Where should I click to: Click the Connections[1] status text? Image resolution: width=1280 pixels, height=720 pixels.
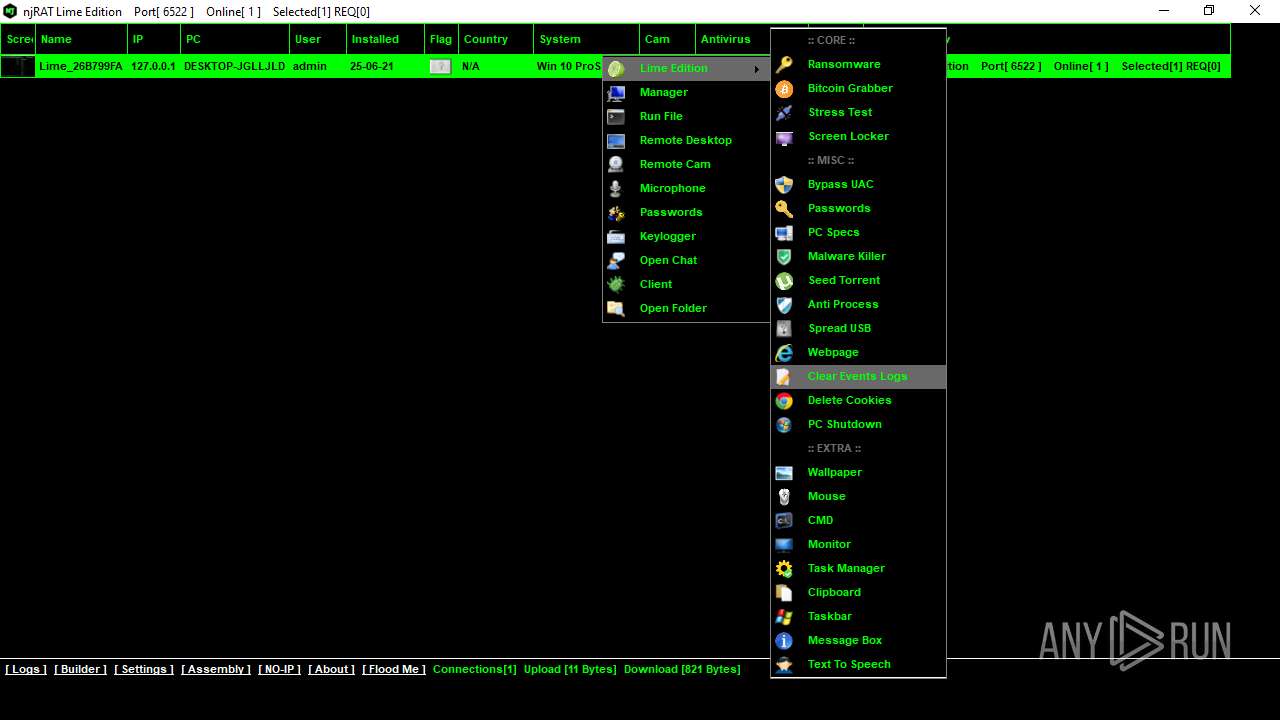pos(475,669)
